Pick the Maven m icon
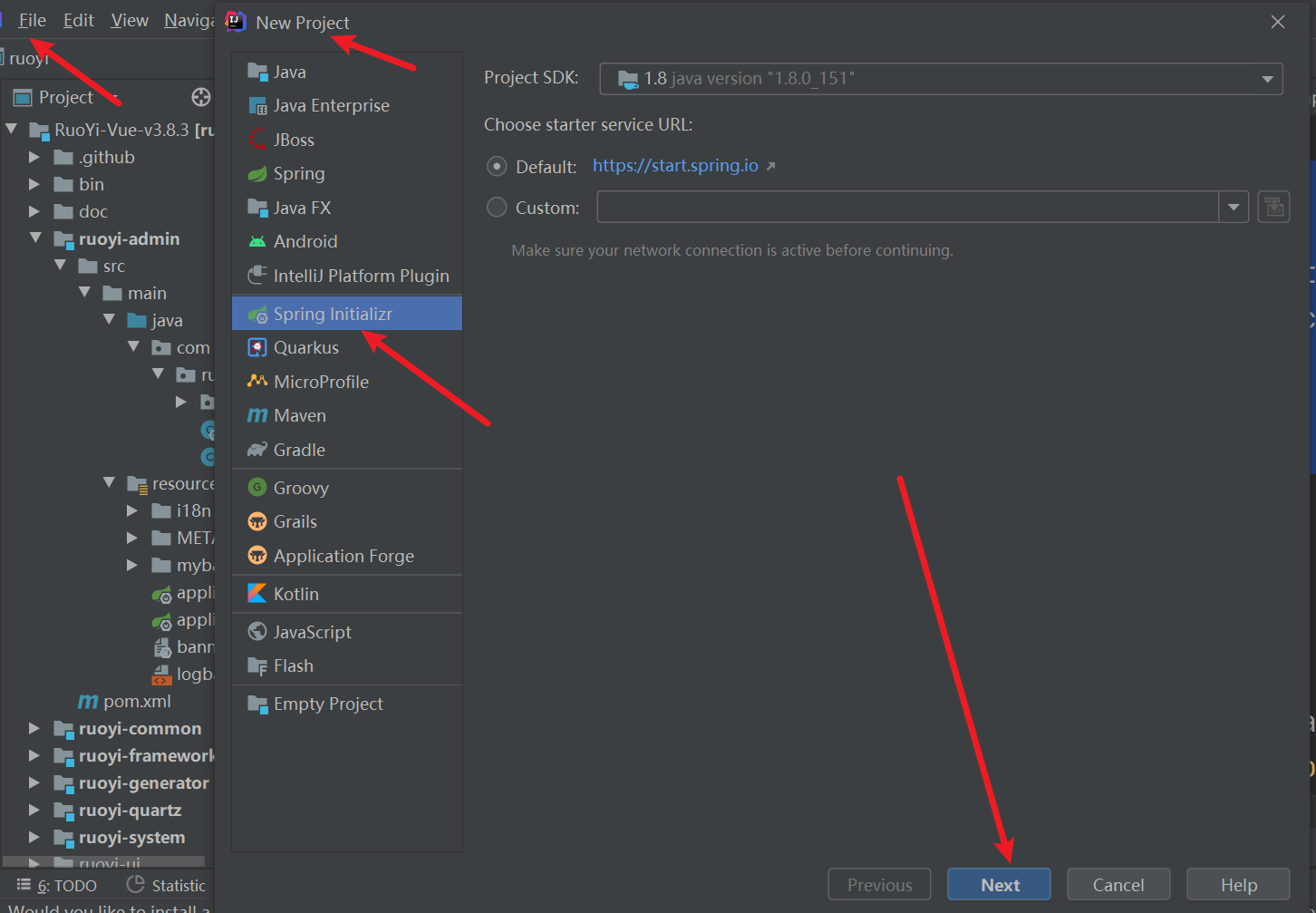1316x913 pixels. click(257, 416)
